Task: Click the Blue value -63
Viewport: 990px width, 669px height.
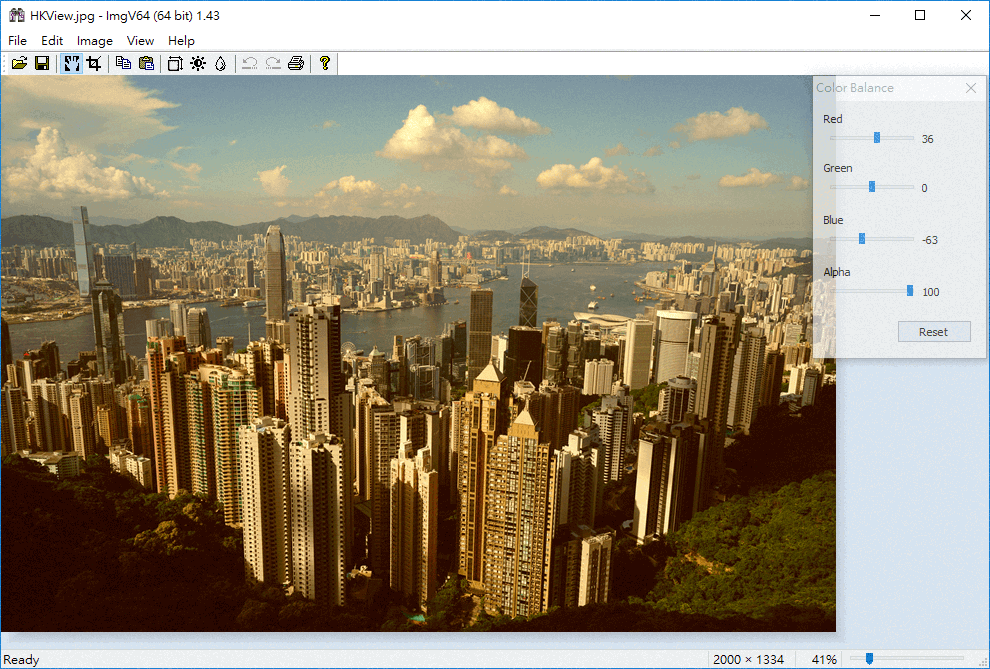Action: pyautogui.click(x=930, y=240)
